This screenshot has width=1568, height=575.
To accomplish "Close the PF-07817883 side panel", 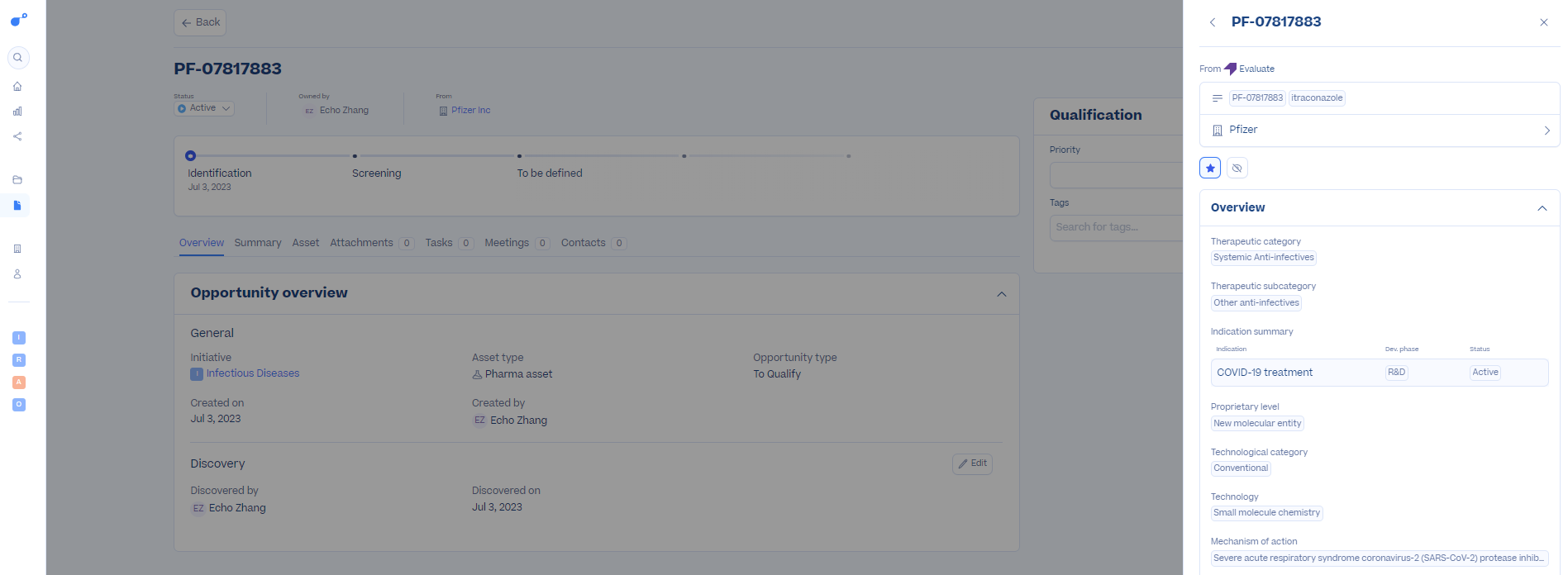I will 1544,22.
